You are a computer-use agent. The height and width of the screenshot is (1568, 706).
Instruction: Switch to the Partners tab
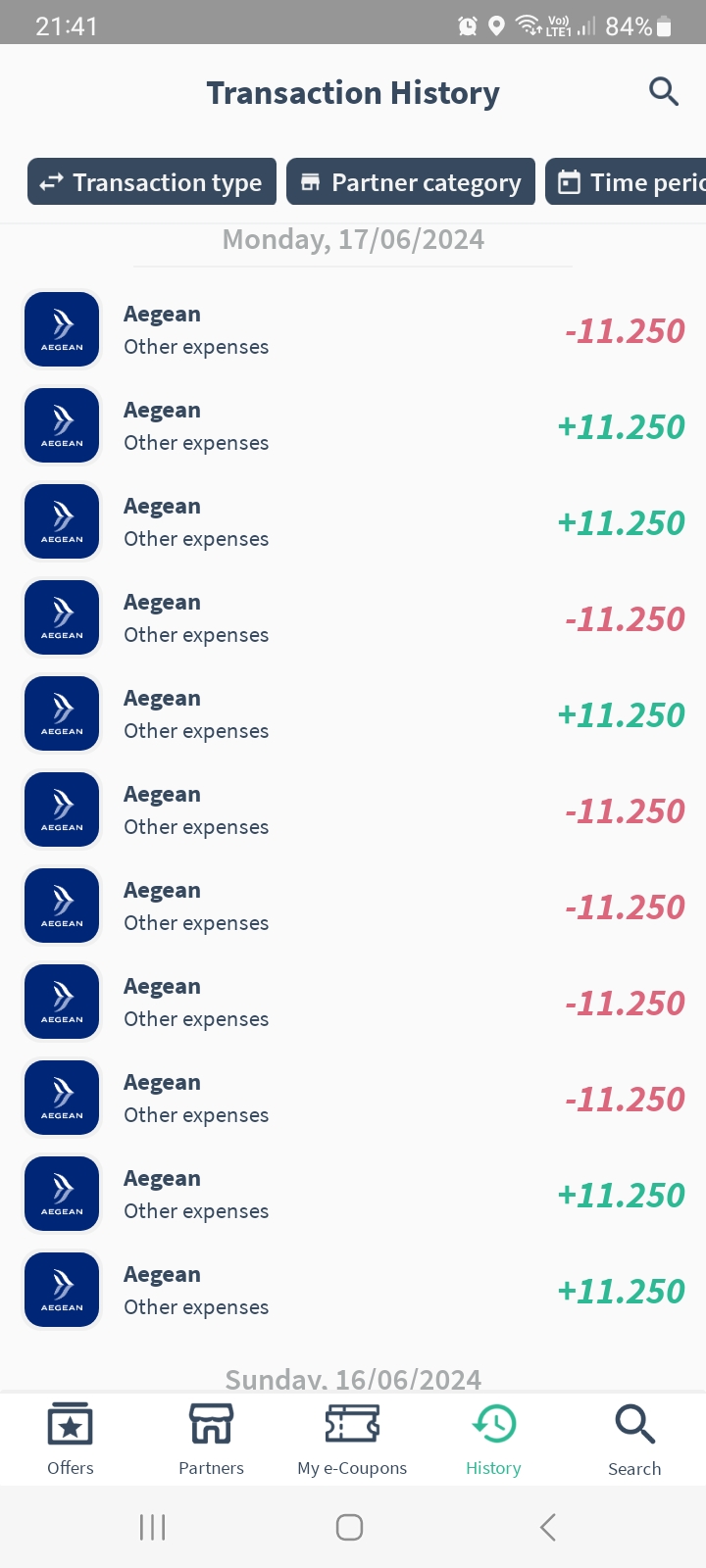(211, 1440)
